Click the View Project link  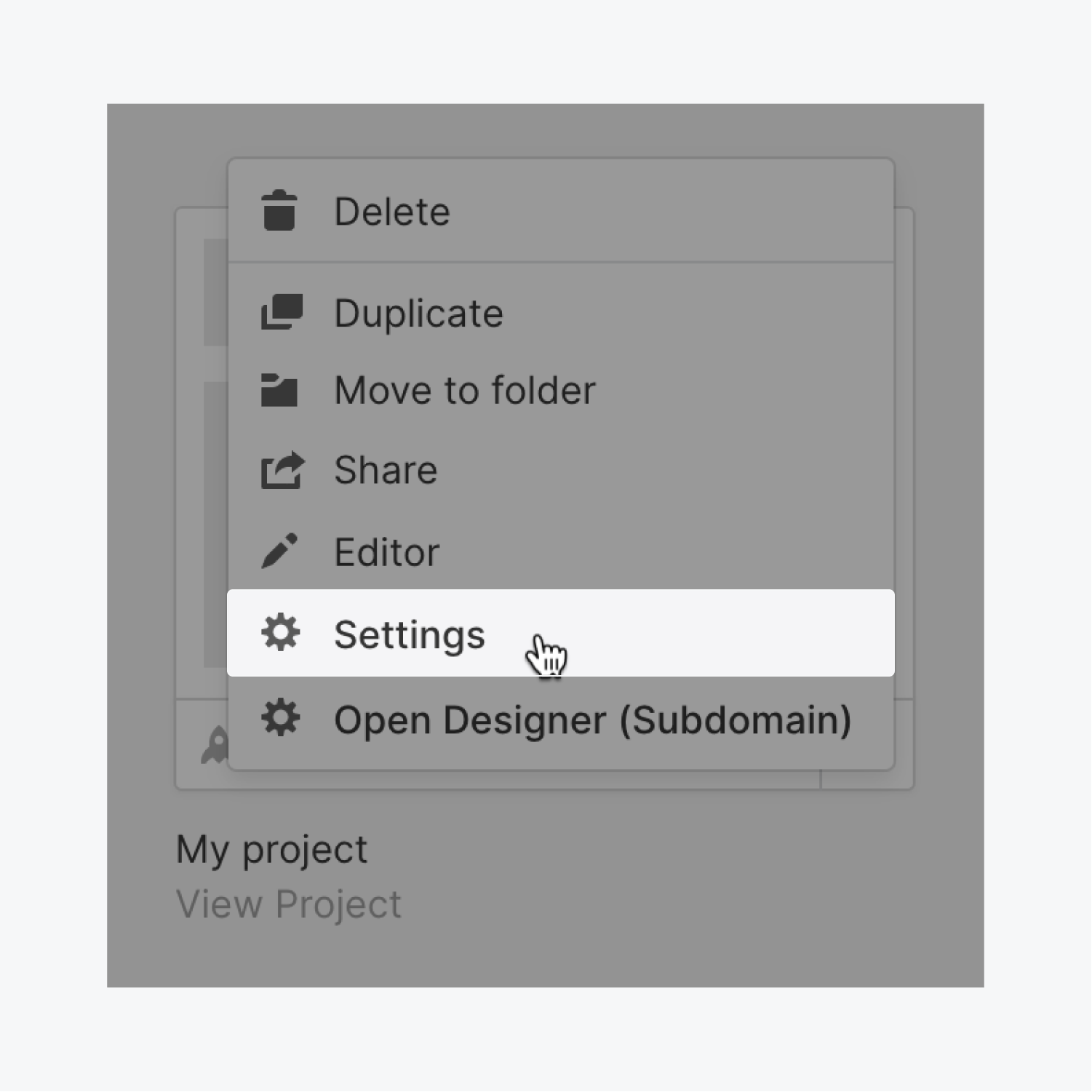coord(289,904)
